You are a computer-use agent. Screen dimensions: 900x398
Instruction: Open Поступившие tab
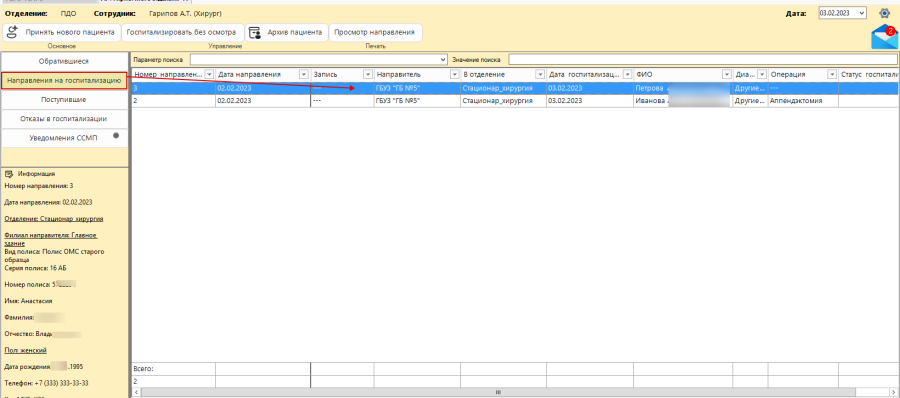64,99
